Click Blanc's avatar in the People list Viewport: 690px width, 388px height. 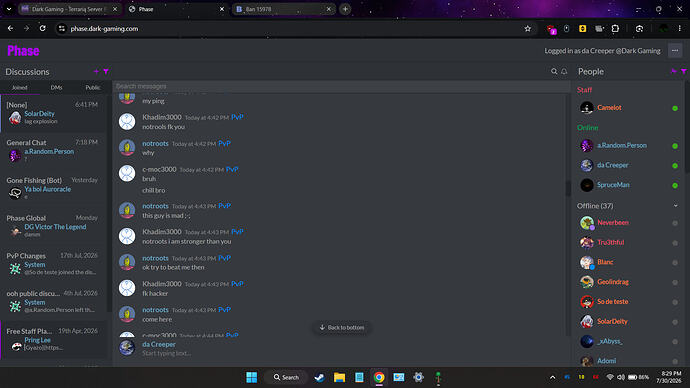(x=587, y=263)
